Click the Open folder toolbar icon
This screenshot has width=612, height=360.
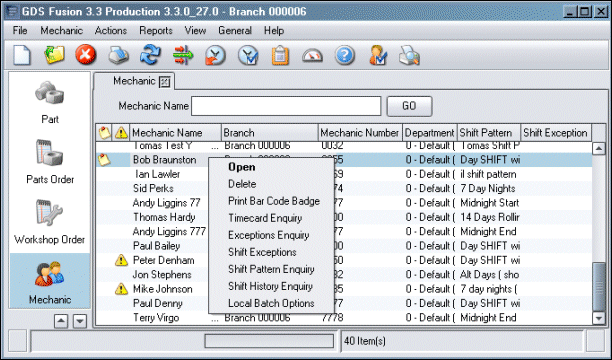(54, 55)
